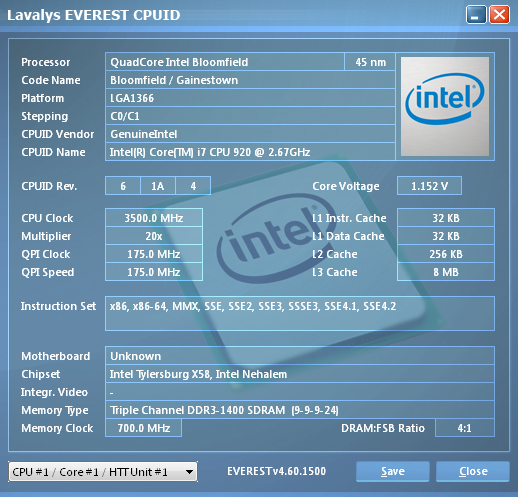This screenshot has width=518, height=497.
Task: Click the CPUID Name i7 CPU 920 value
Action: (x=250, y=152)
